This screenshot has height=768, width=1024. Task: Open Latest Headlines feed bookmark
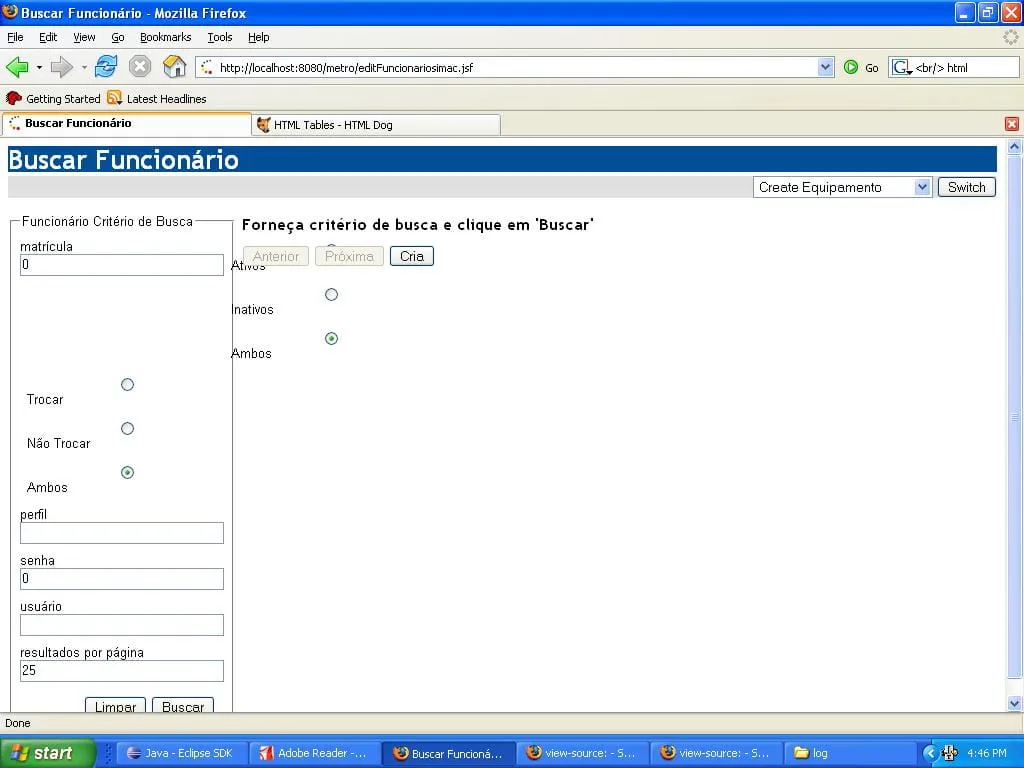coord(157,99)
